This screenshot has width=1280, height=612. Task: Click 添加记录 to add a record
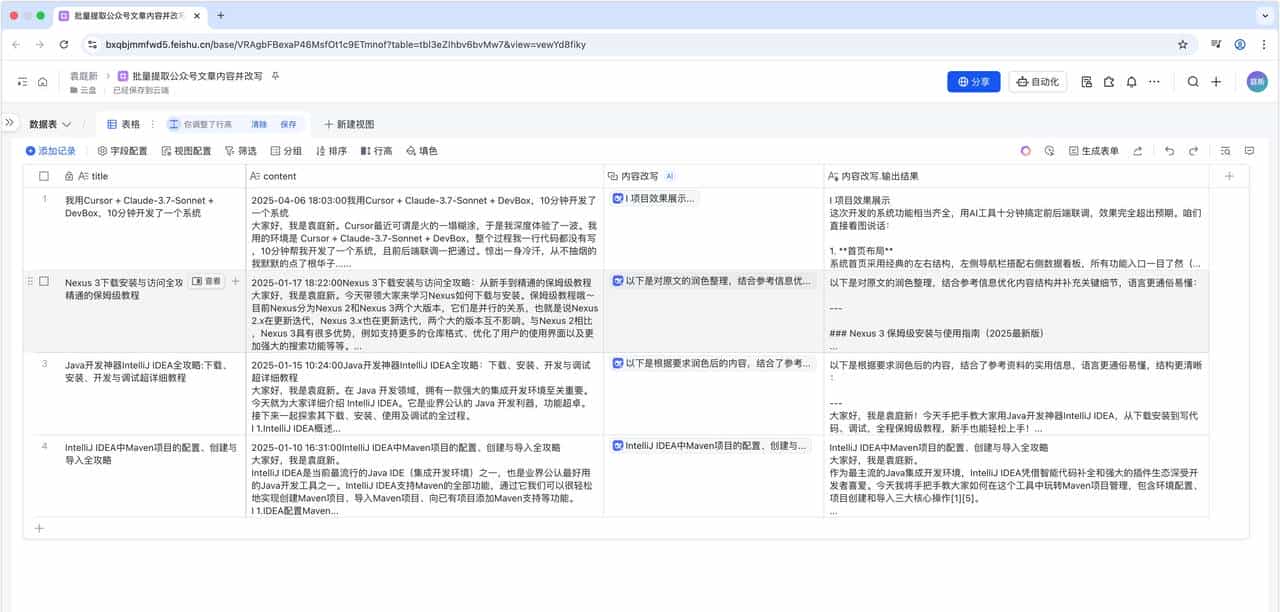tap(53, 150)
